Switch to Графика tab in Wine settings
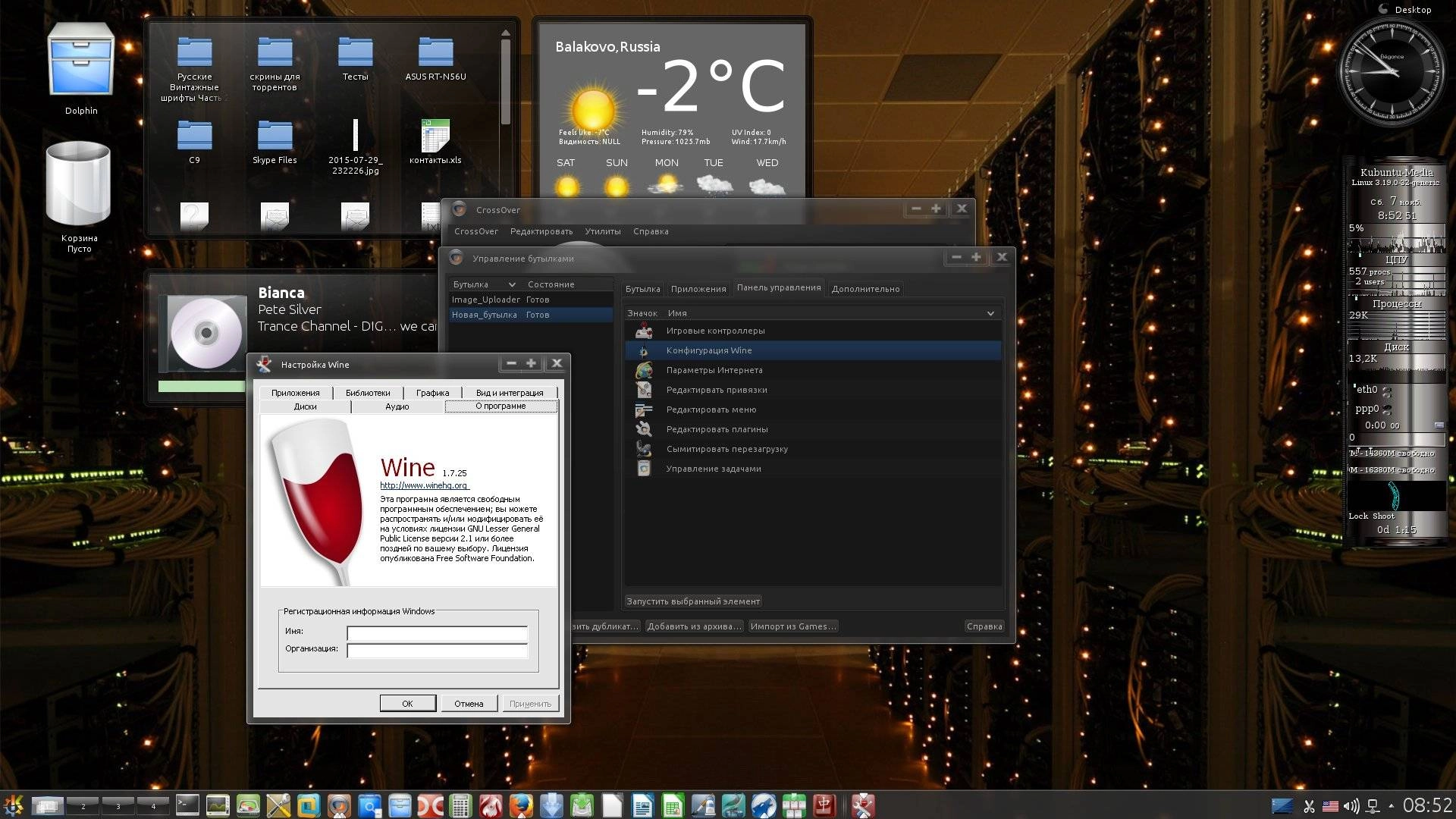This screenshot has width=1456, height=819. (432, 393)
